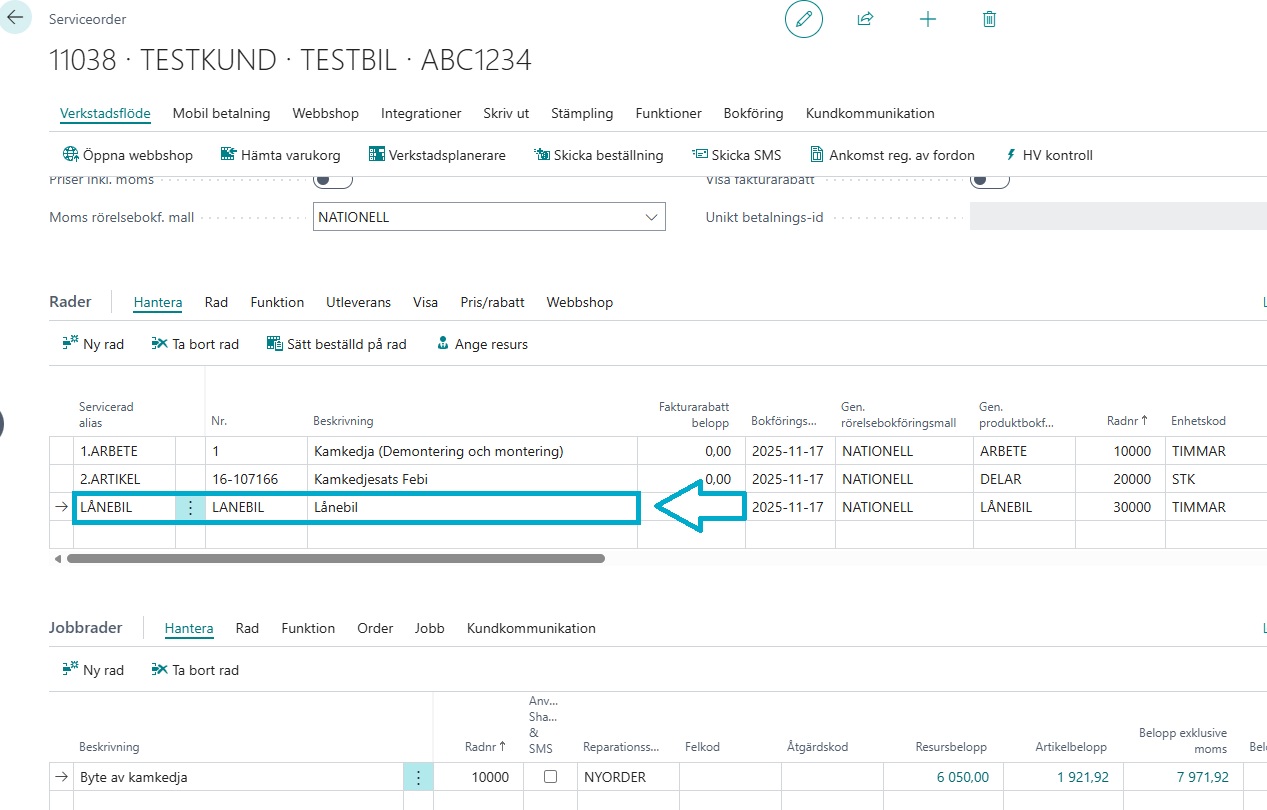Screen dimensions: 1267x810
Task: Open row menu for Byte av kamkedja
Action: click(x=418, y=777)
